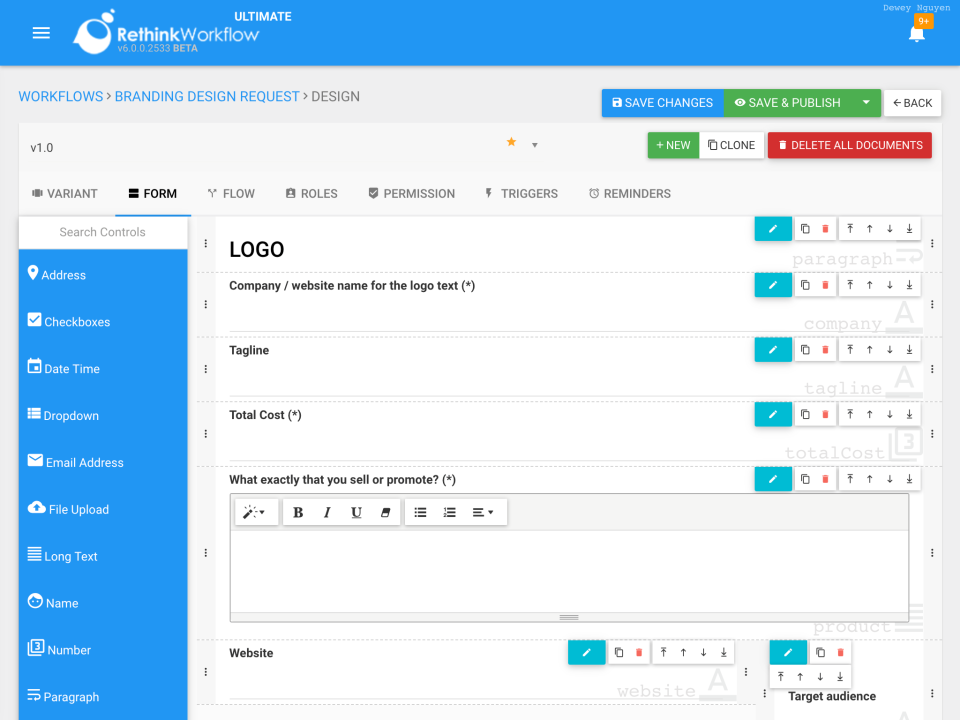
Task: Toggle the favorite star for version v1.0
Action: pos(512,143)
